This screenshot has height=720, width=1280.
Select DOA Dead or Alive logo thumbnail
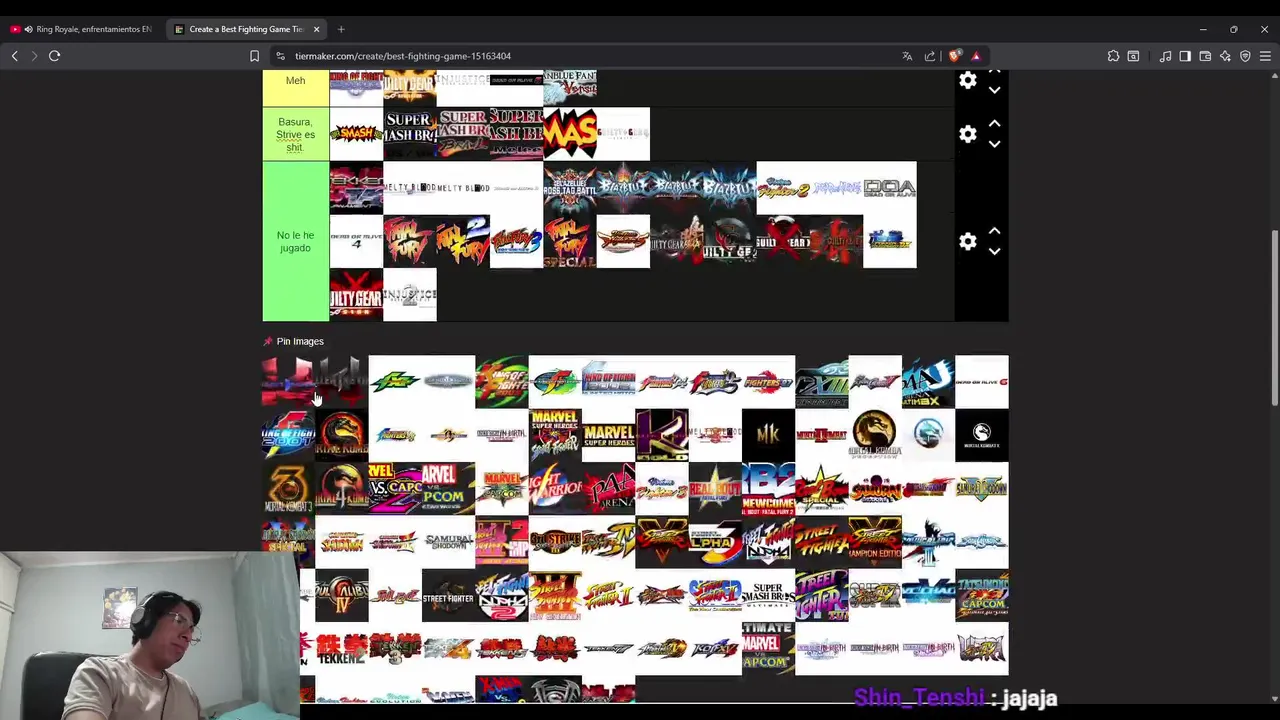(x=889, y=188)
